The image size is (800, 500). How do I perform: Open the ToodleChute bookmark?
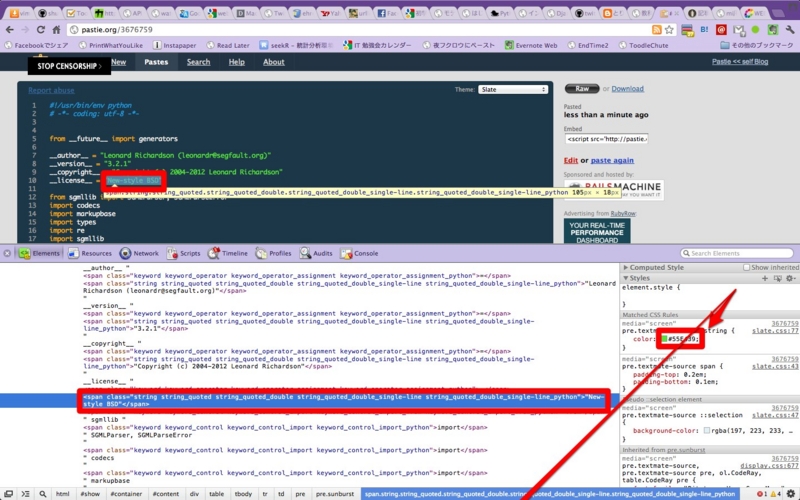point(643,45)
